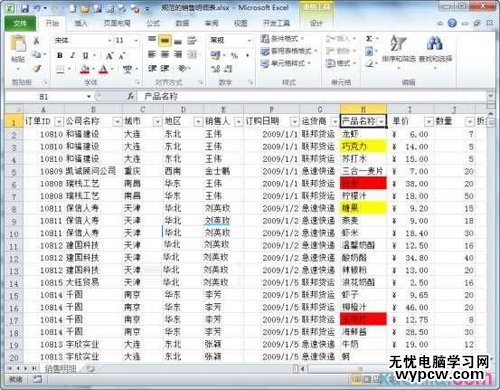Switch to the 数据 Data tab

pos(182,23)
